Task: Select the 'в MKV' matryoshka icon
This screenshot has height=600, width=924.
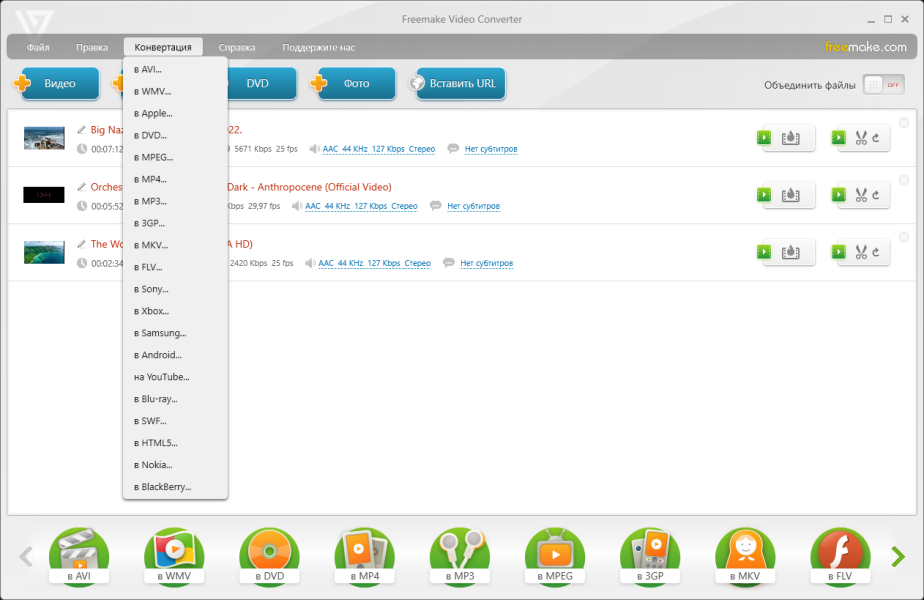Action: (x=745, y=556)
